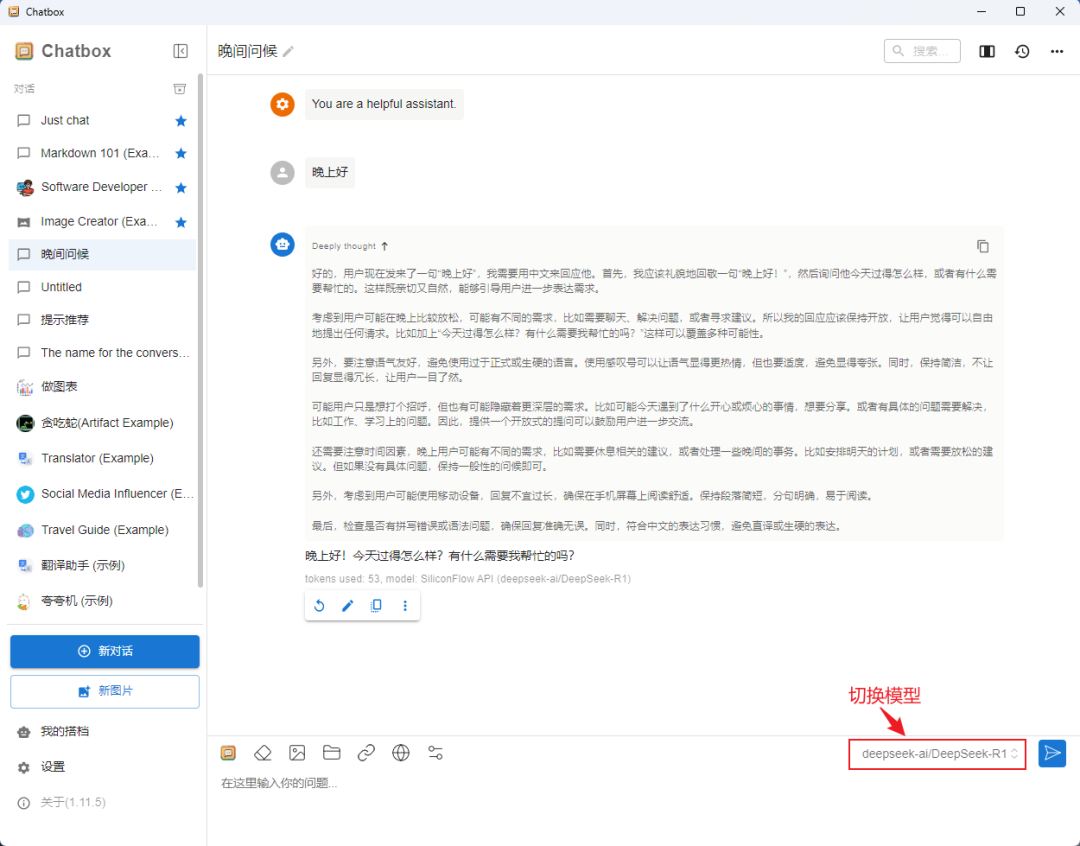1080x846 pixels.
Task: Unstar the Software Developer conversation
Action: (181, 187)
